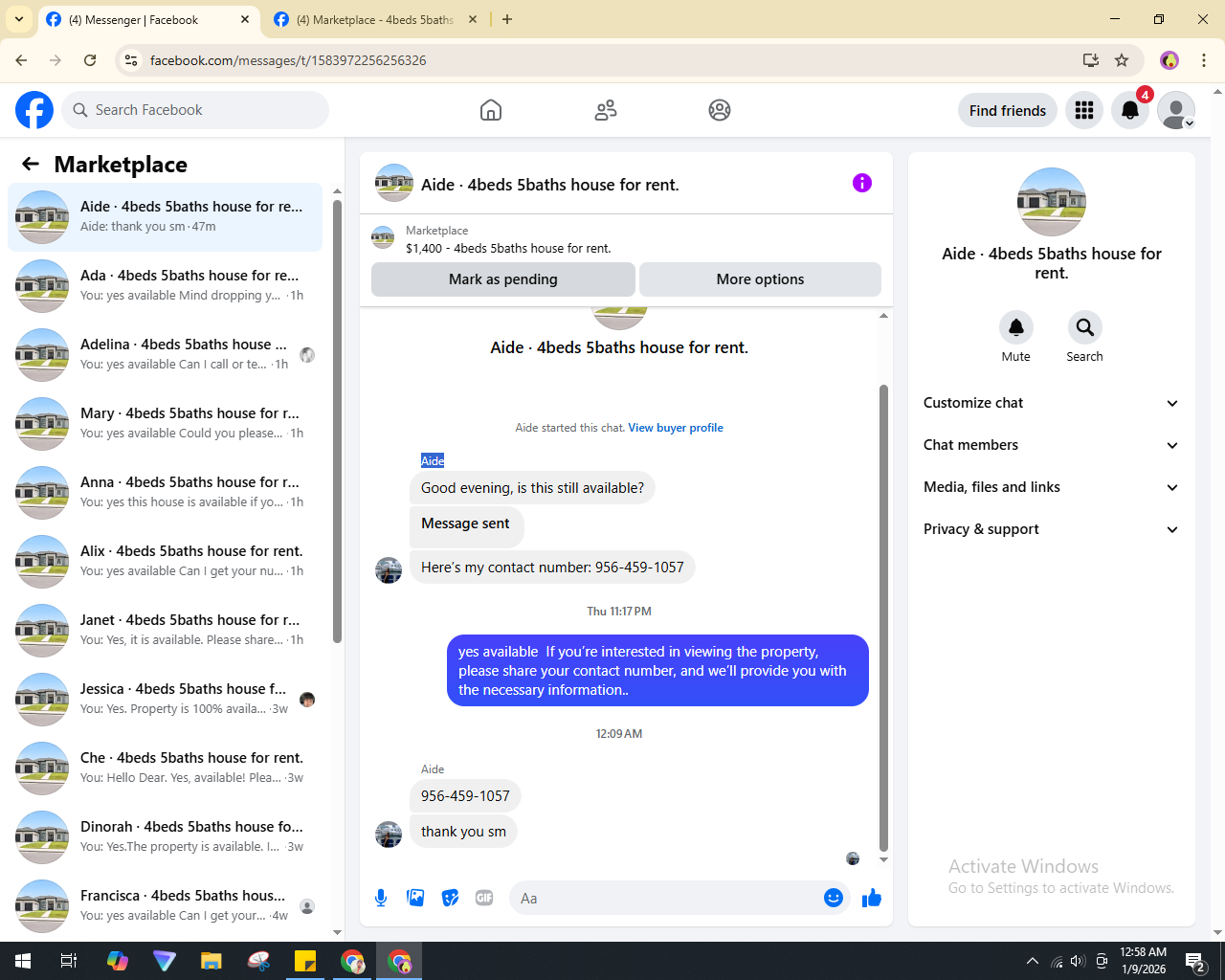Open Adelina's house for rent conversation
This screenshot has height=980, width=1225.
(165, 355)
